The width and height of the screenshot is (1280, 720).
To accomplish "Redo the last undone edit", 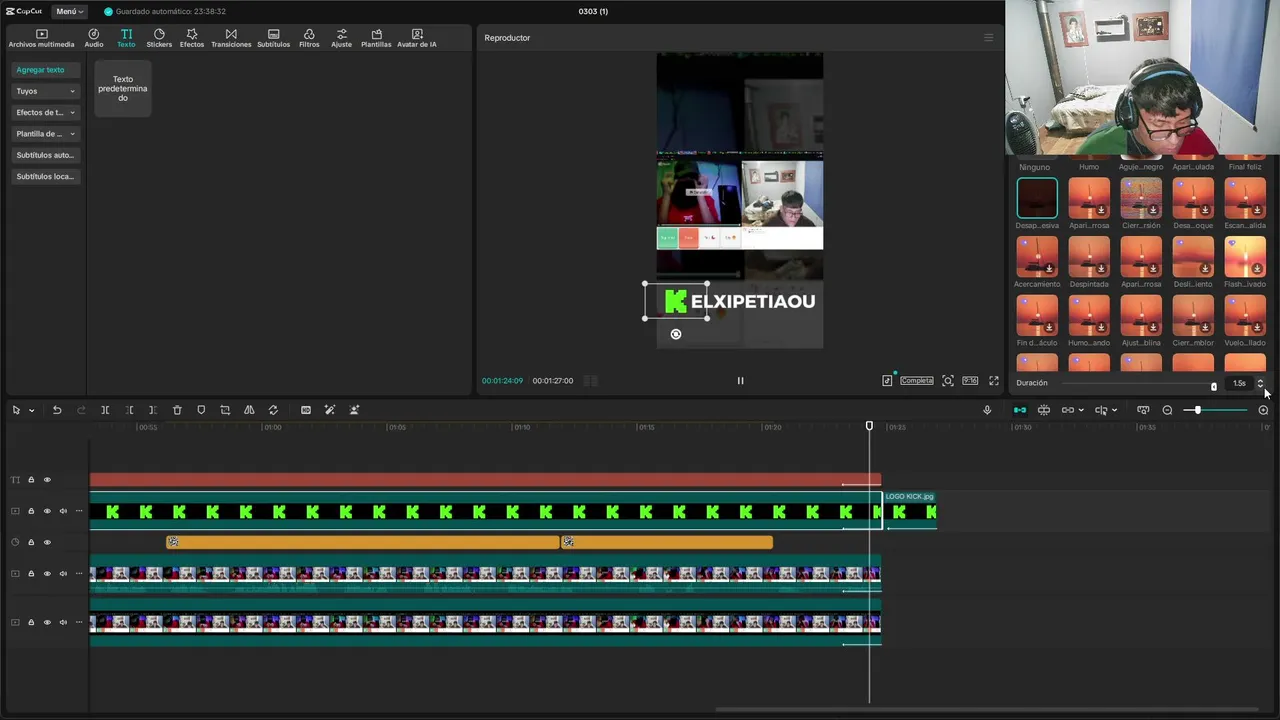I will point(81,410).
